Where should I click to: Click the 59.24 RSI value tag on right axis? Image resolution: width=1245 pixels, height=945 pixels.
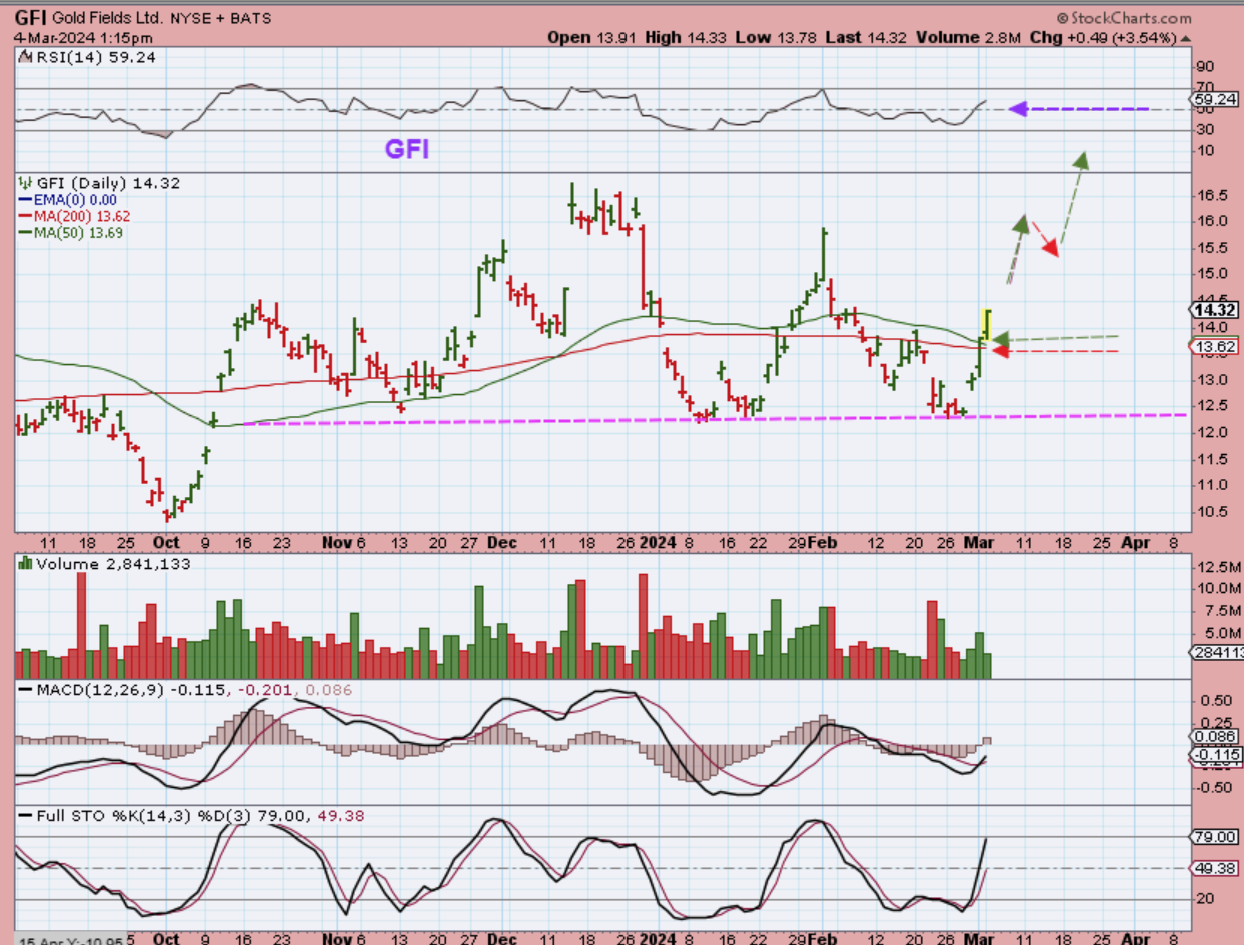click(1217, 100)
